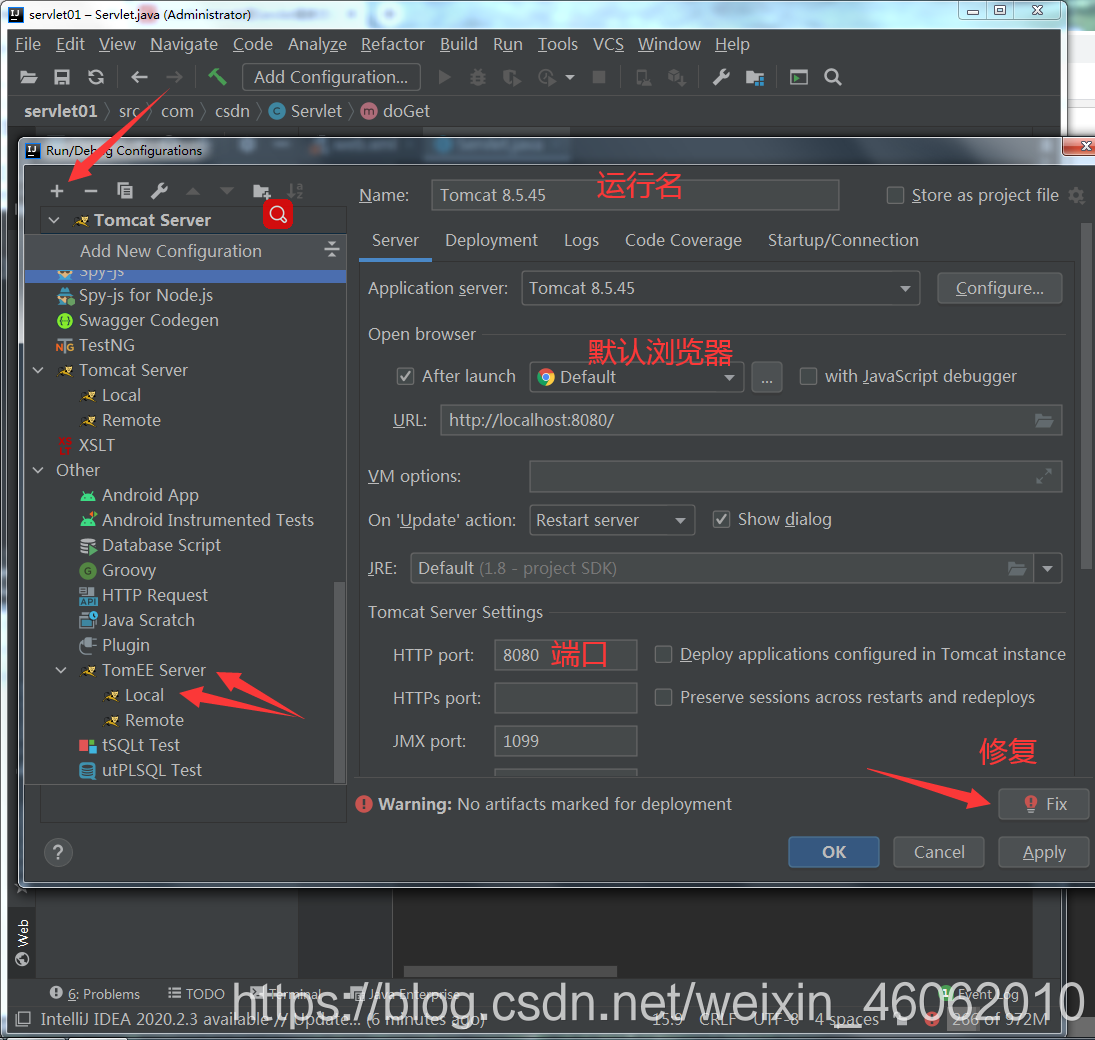Click the JMX port field
1095x1040 pixels.
(566, 741)
